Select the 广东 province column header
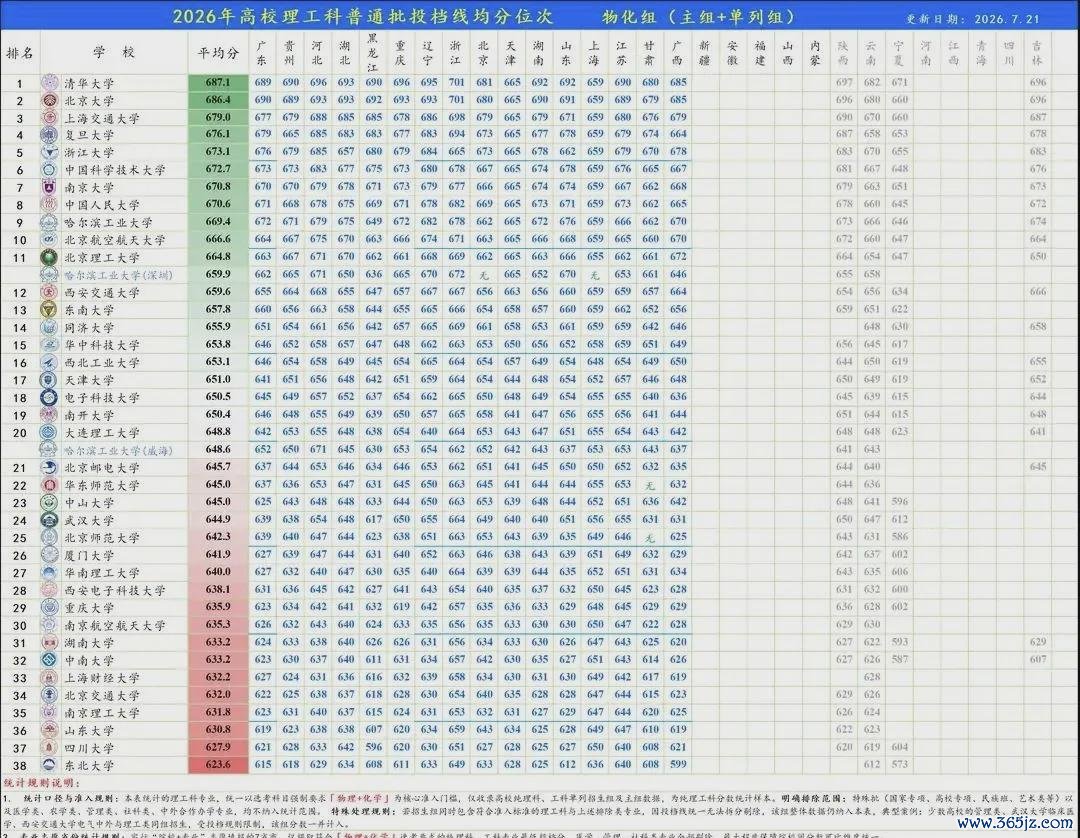1080x838 pixels. click(262, 52)
